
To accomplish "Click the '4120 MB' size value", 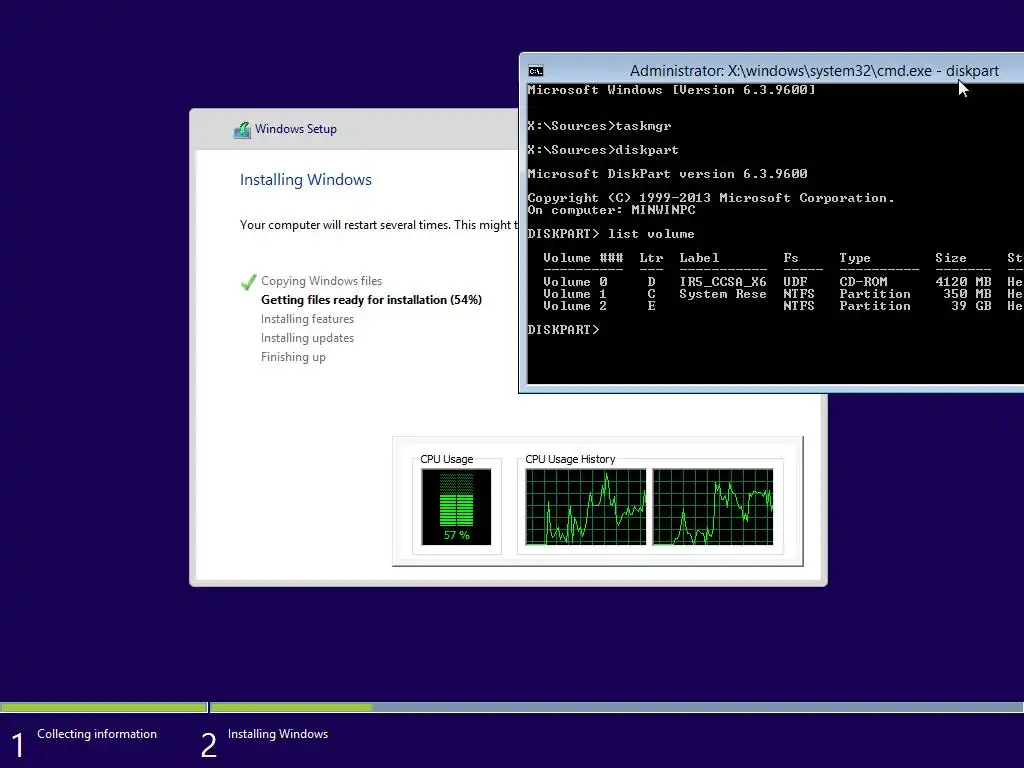I will click(963, 282).
